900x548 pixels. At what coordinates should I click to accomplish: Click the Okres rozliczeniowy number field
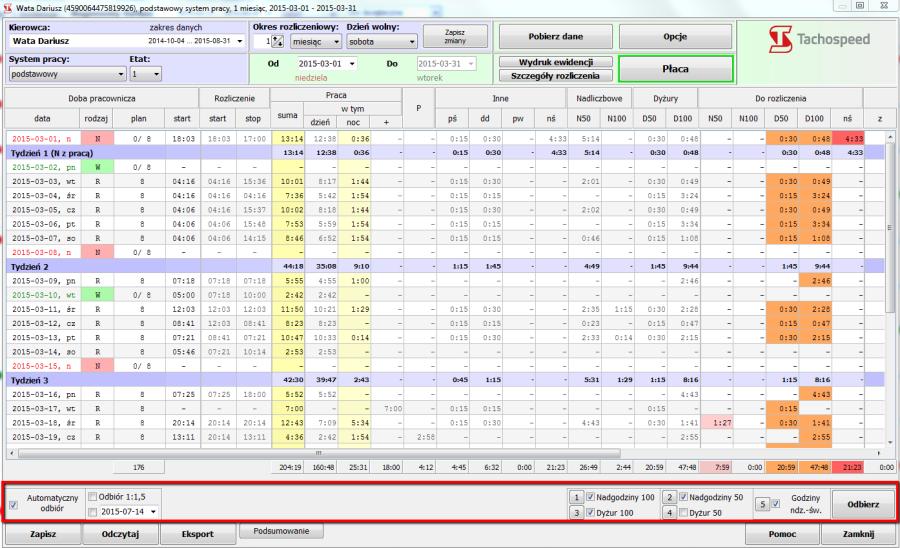tap(263, 41)
